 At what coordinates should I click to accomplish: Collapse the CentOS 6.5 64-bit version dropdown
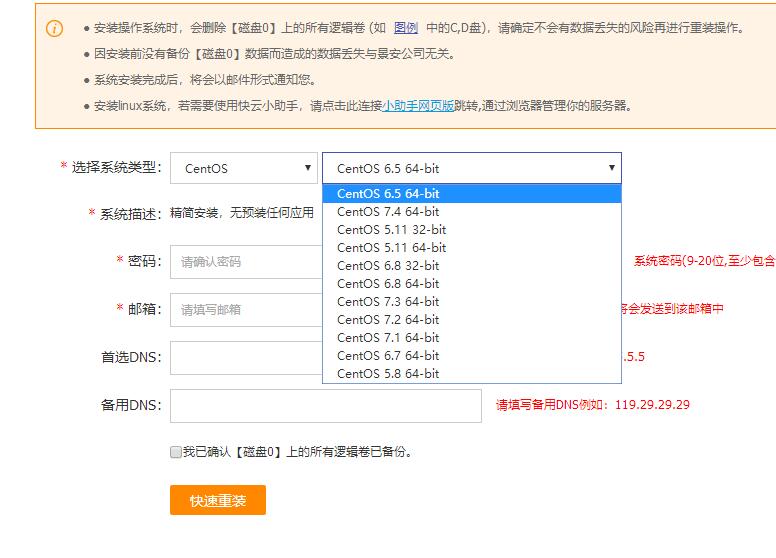(472, 168)
